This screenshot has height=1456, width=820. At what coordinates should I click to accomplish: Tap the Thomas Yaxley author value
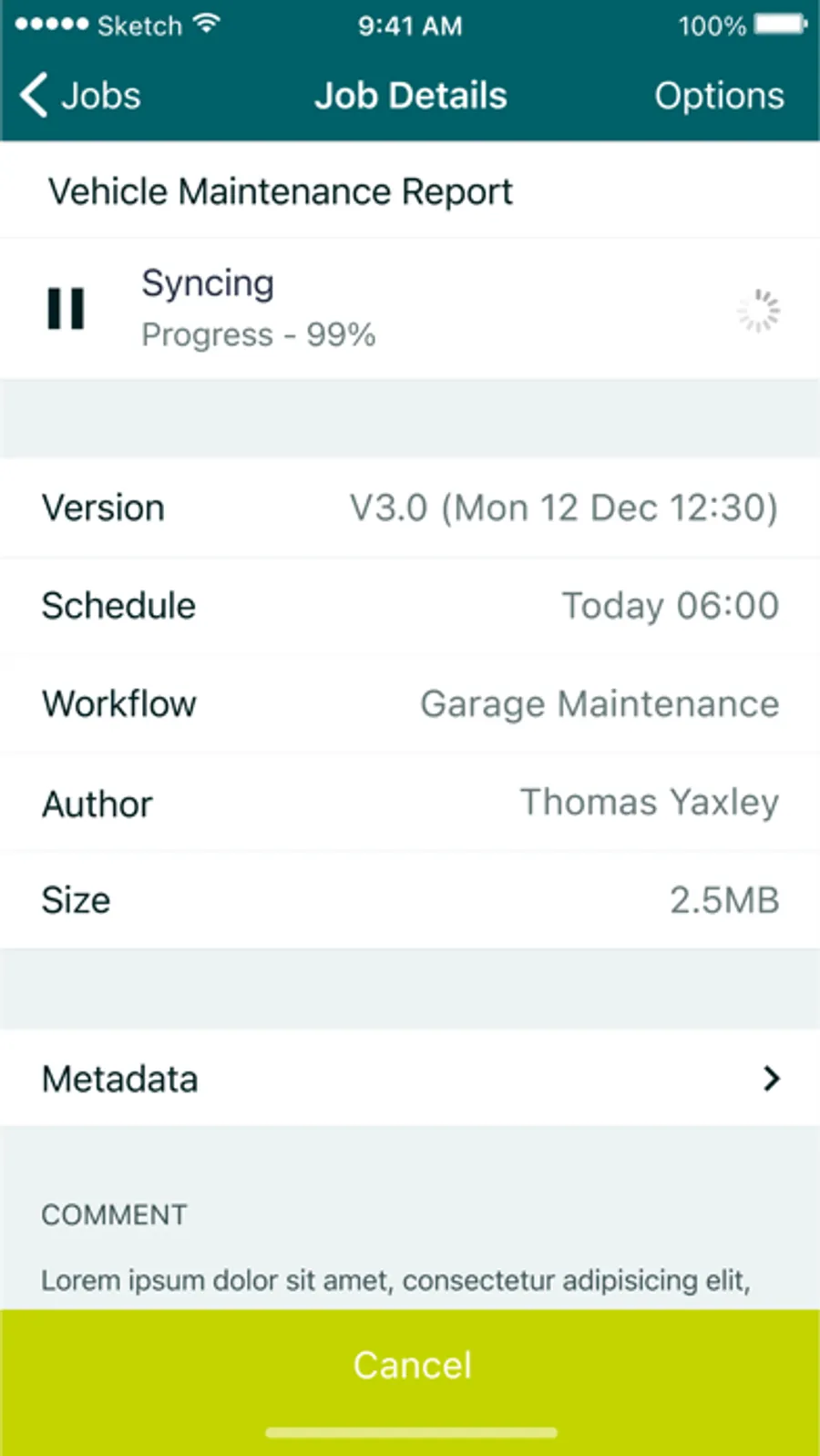(x=649, y=803)
